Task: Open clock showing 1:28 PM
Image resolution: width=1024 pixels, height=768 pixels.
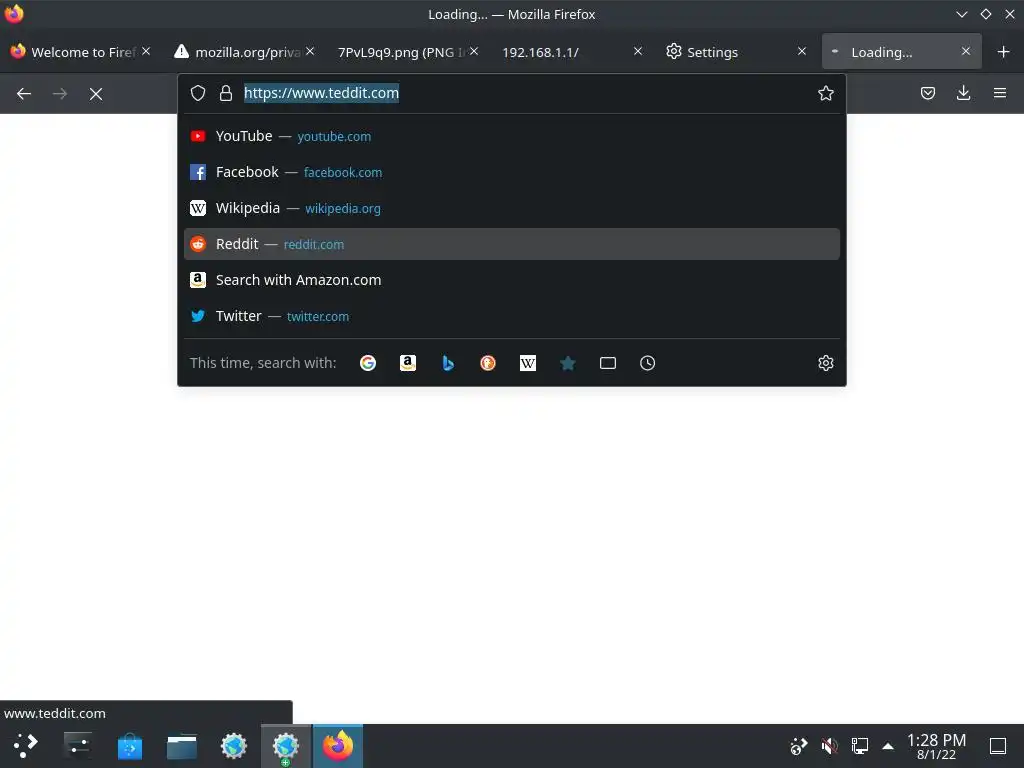Action: [x=936, y=746]
